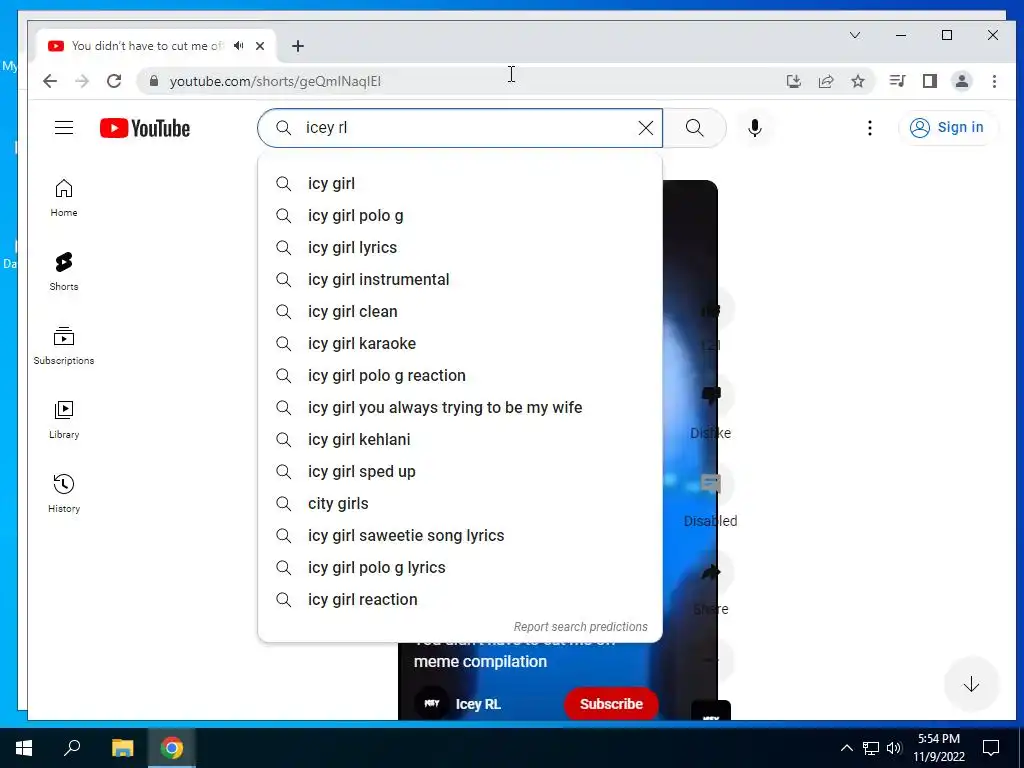Subscribe to the Icey RL channel

[611, 703]
